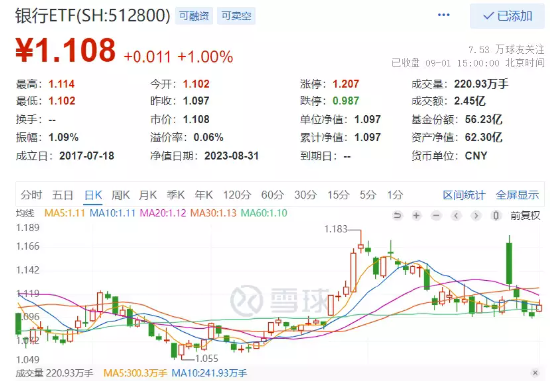Click the 成交额 value 2.45亿
This screenshot has width=550, height=382.
click(x=470, y=101)
